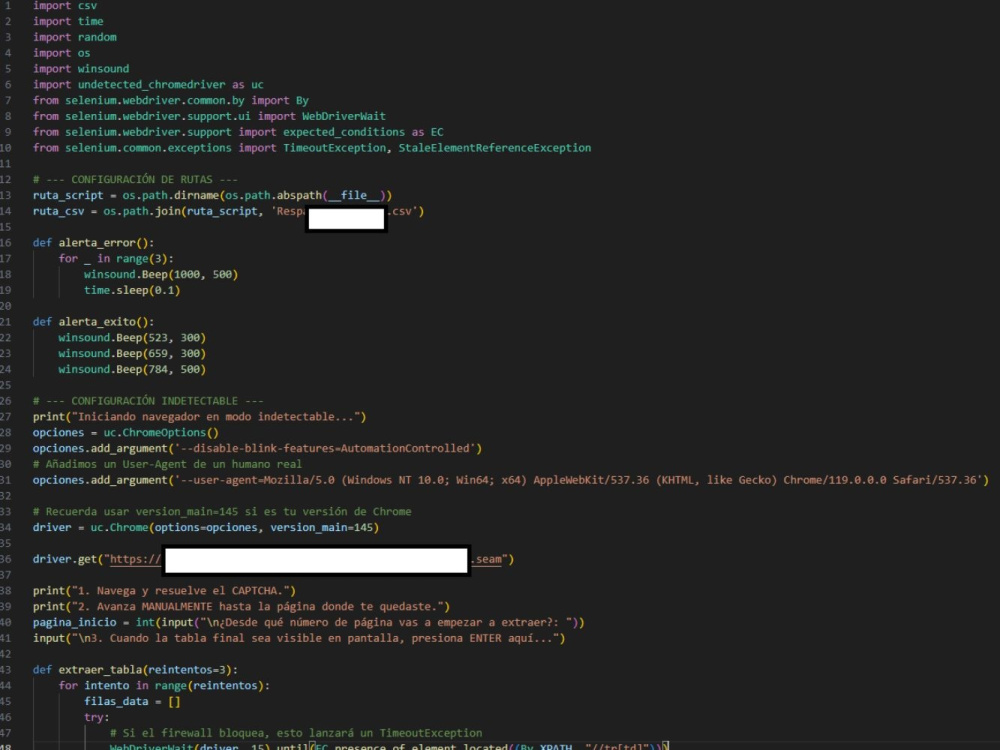Screen dimensions: 1000x750
Task: Click the "ruta_script" assignment line
Action: click(212, 195)
